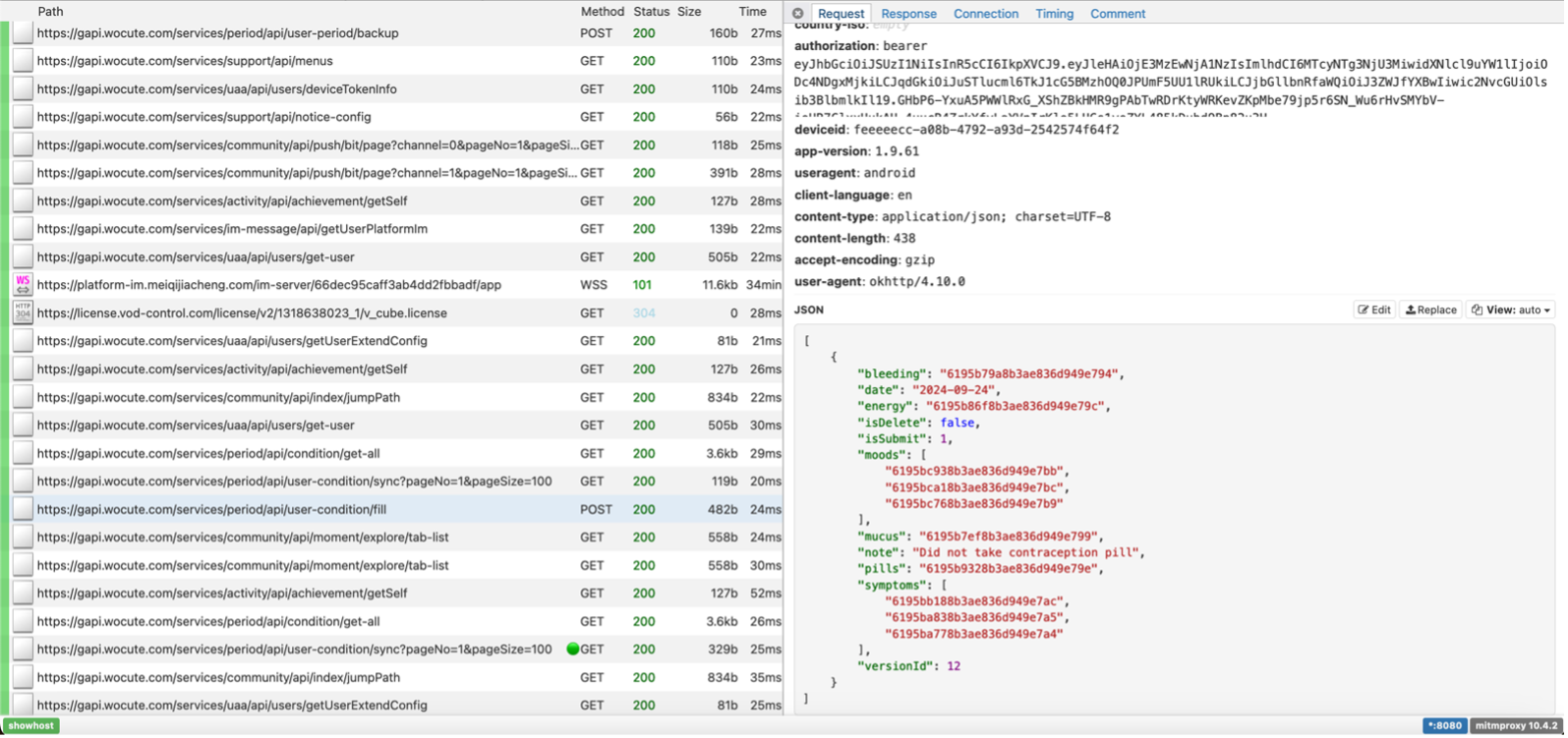Click the HTTP 304 icon on license row

pos(23,313)
